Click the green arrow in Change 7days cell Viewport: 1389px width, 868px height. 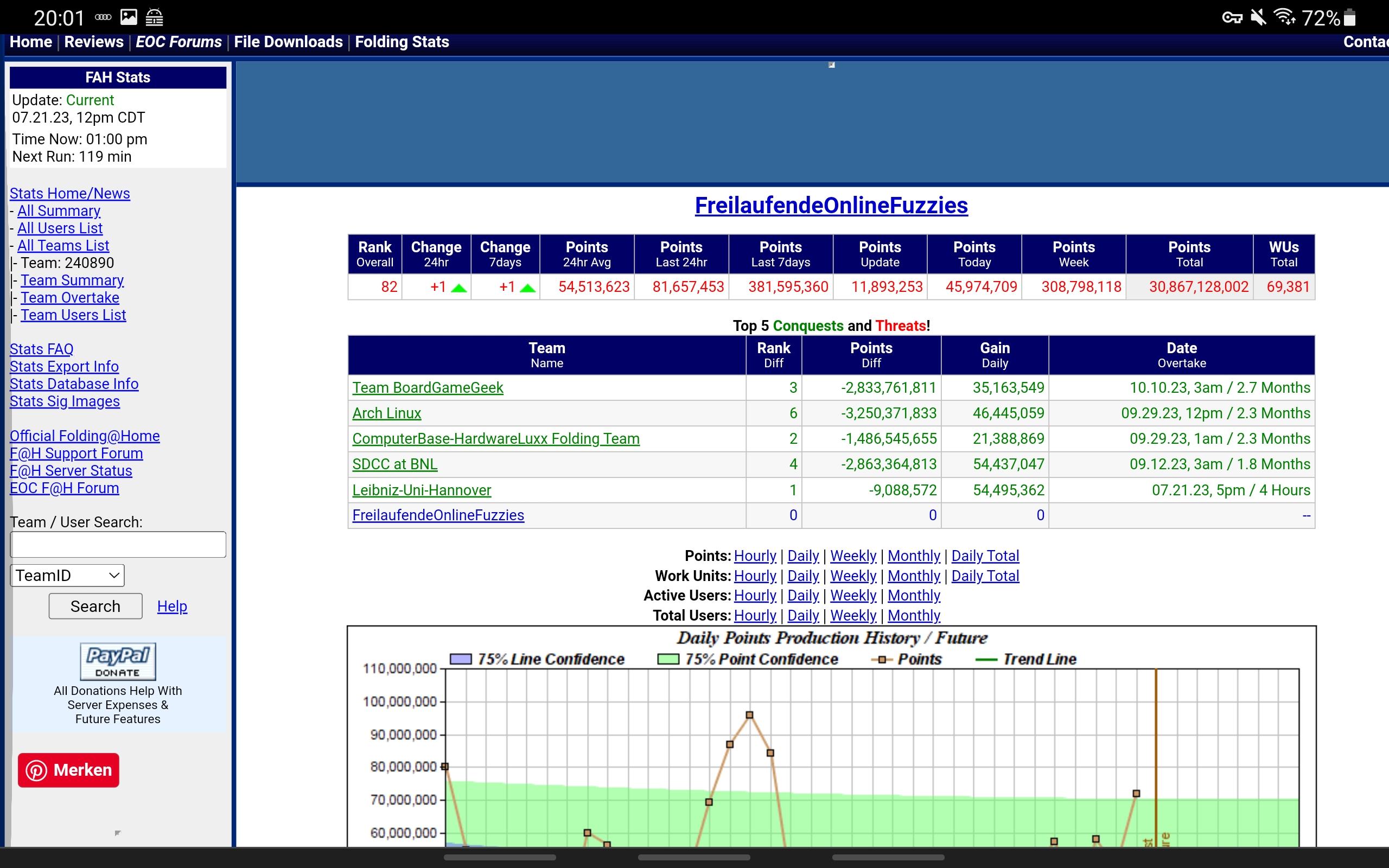[x=527, y=288]
